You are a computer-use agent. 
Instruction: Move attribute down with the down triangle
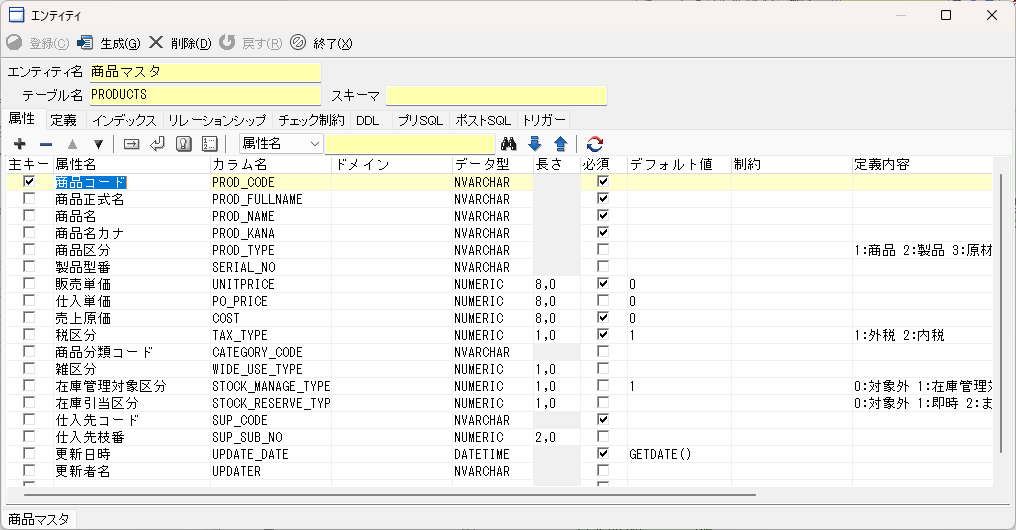(x=98, y=144)
